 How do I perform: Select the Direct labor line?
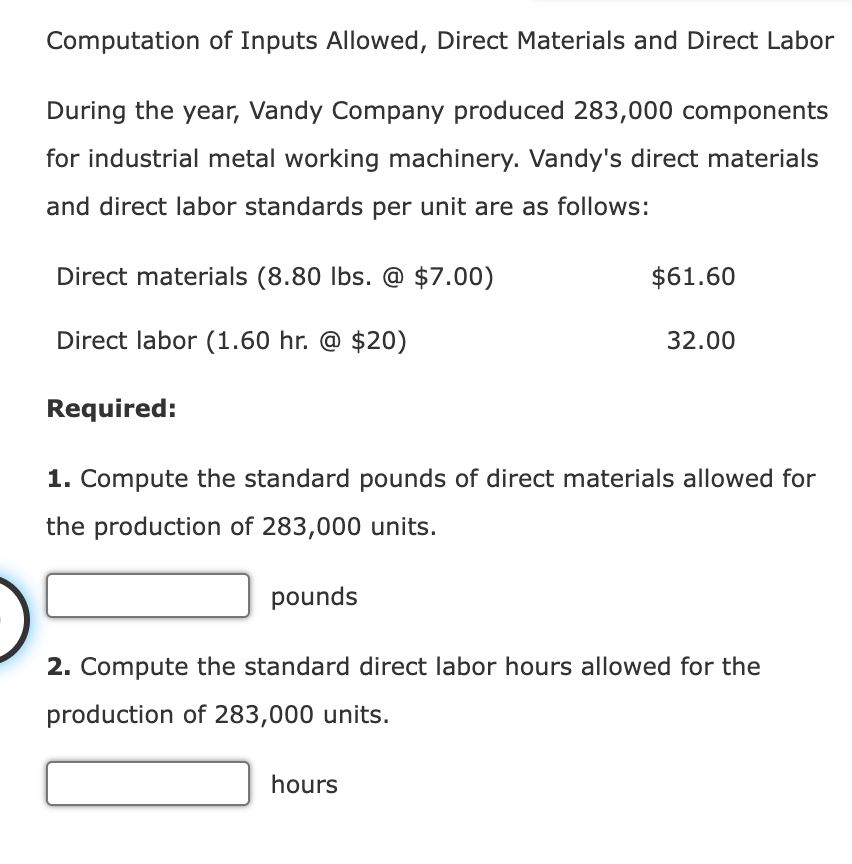click(x=229, y=341)
